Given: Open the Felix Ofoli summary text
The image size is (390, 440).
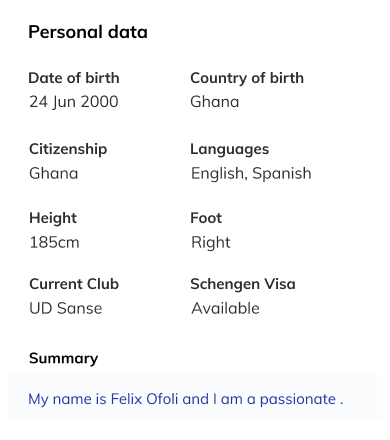Looking at the screenshot, I should coord(186,399).
